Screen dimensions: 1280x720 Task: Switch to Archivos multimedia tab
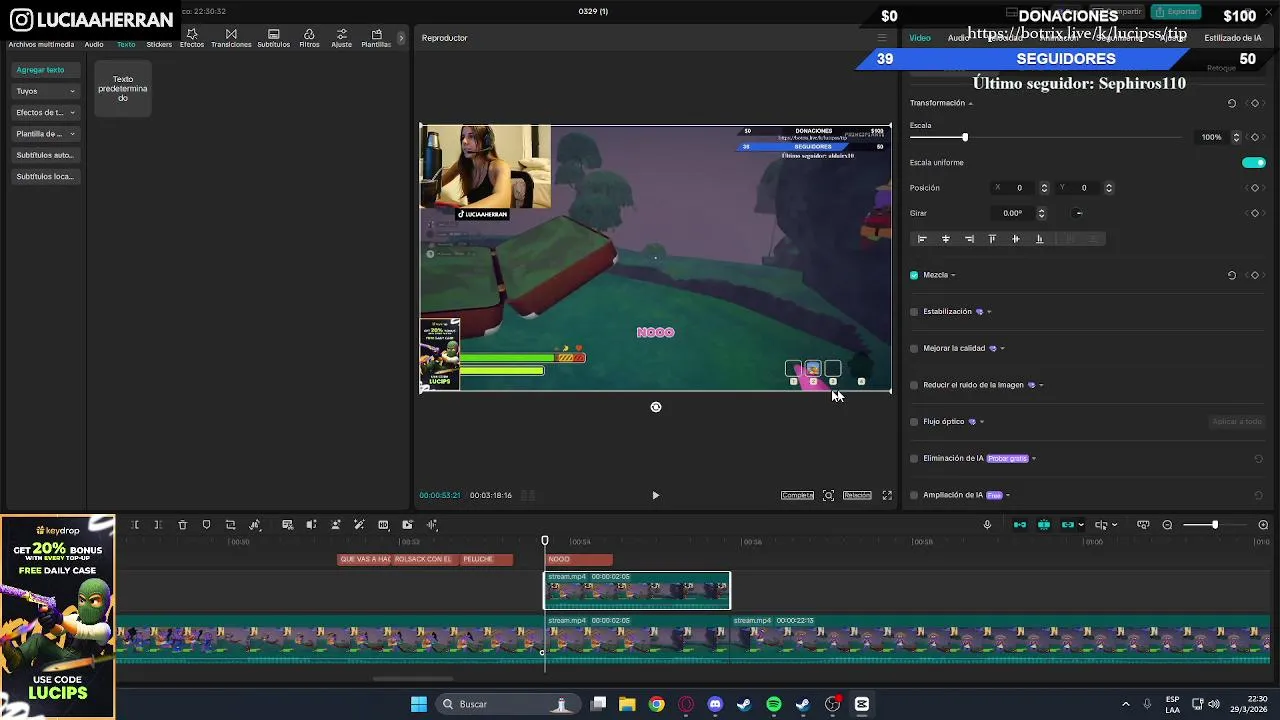(41, 44)
